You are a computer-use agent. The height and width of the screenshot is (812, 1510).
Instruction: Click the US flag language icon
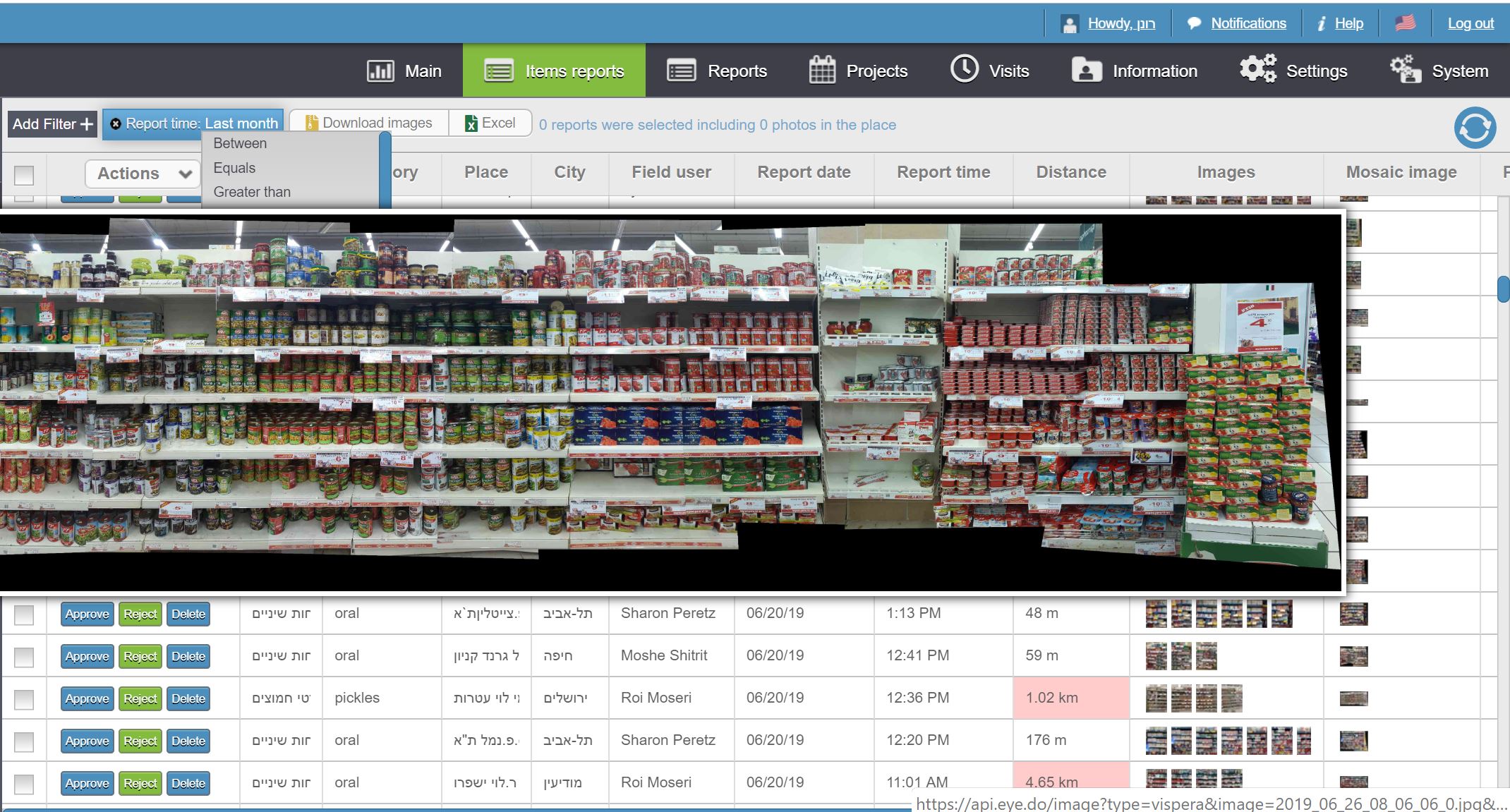coord(1404,23)
